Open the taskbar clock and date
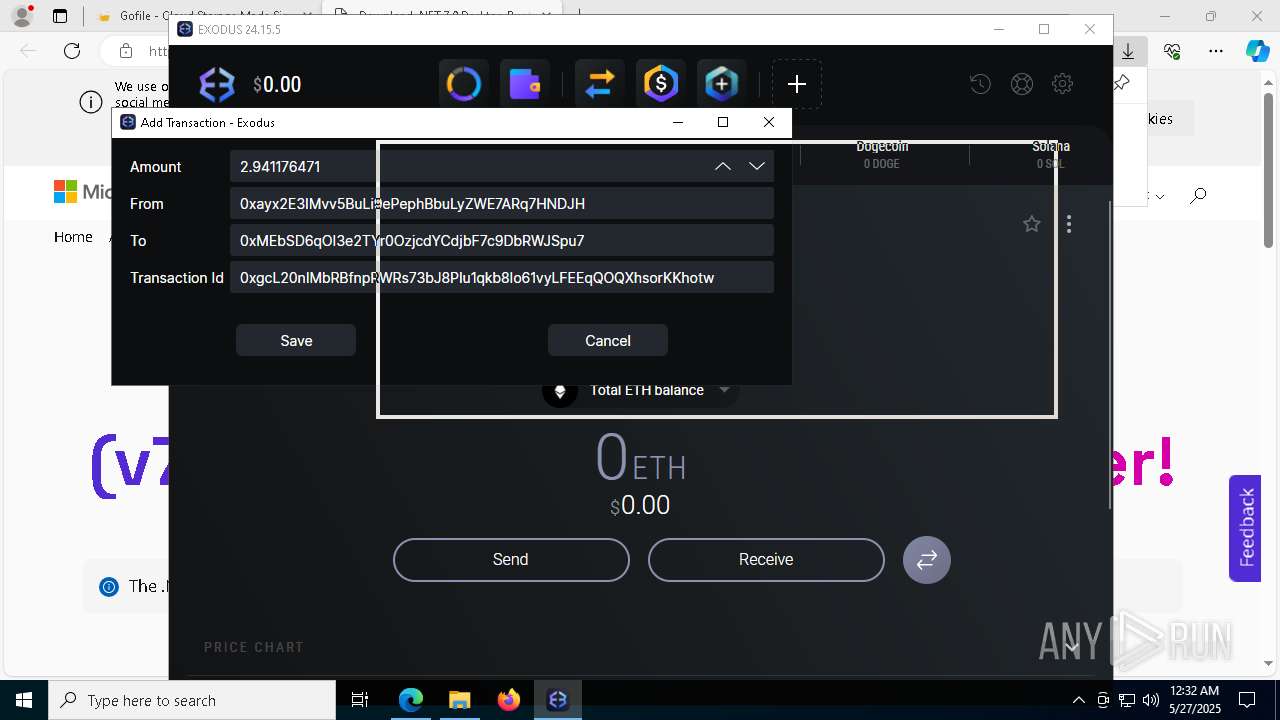This screenshot has height=720, width=1280. pos(1194,700)
